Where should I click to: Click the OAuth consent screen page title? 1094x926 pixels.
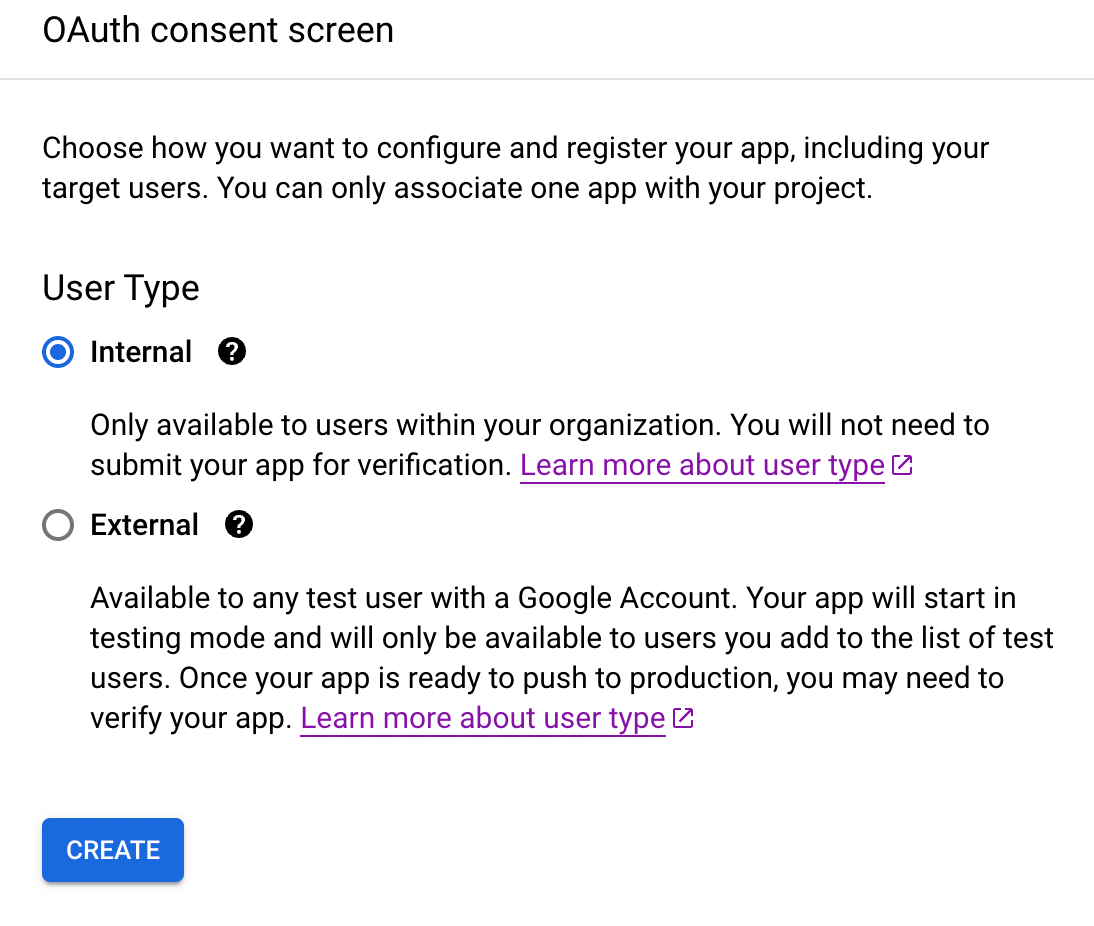218,31
